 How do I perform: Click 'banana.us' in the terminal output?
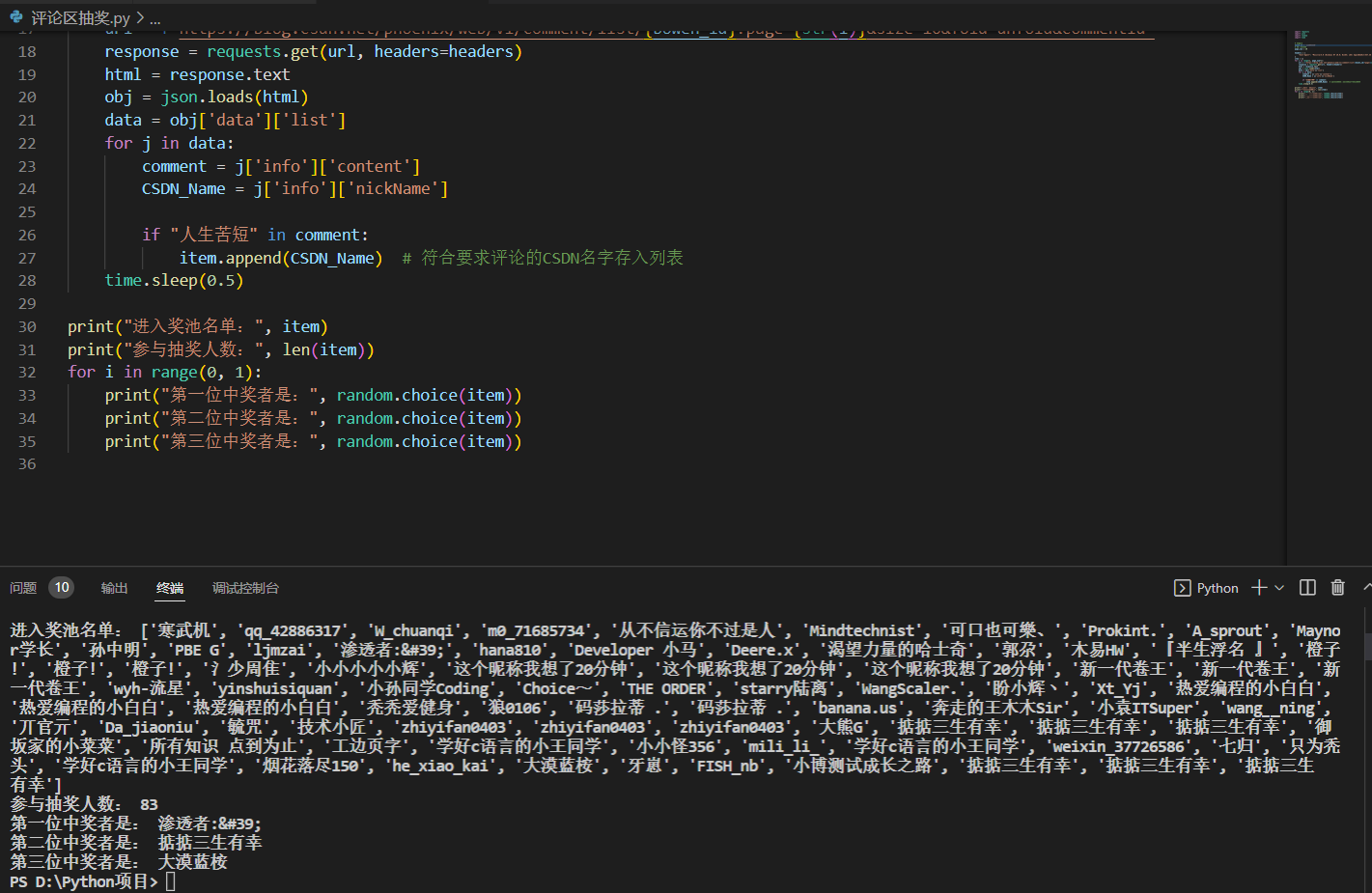pos(857,708)
